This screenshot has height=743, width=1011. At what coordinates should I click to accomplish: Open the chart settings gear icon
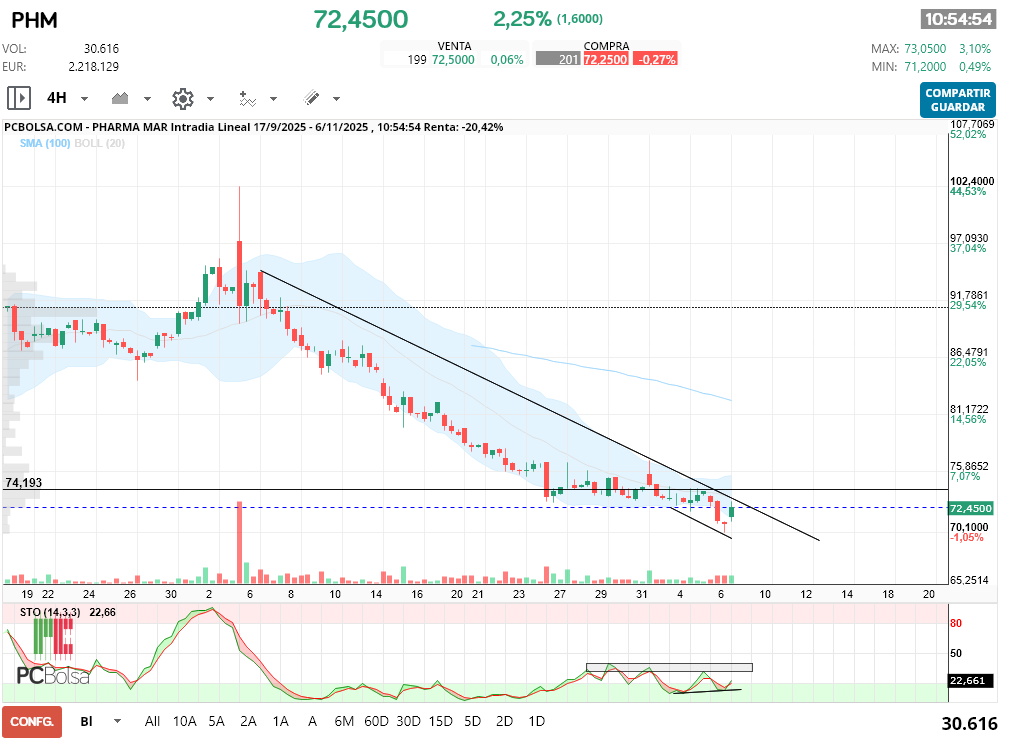pyautogui.click(x=182, y=98)
